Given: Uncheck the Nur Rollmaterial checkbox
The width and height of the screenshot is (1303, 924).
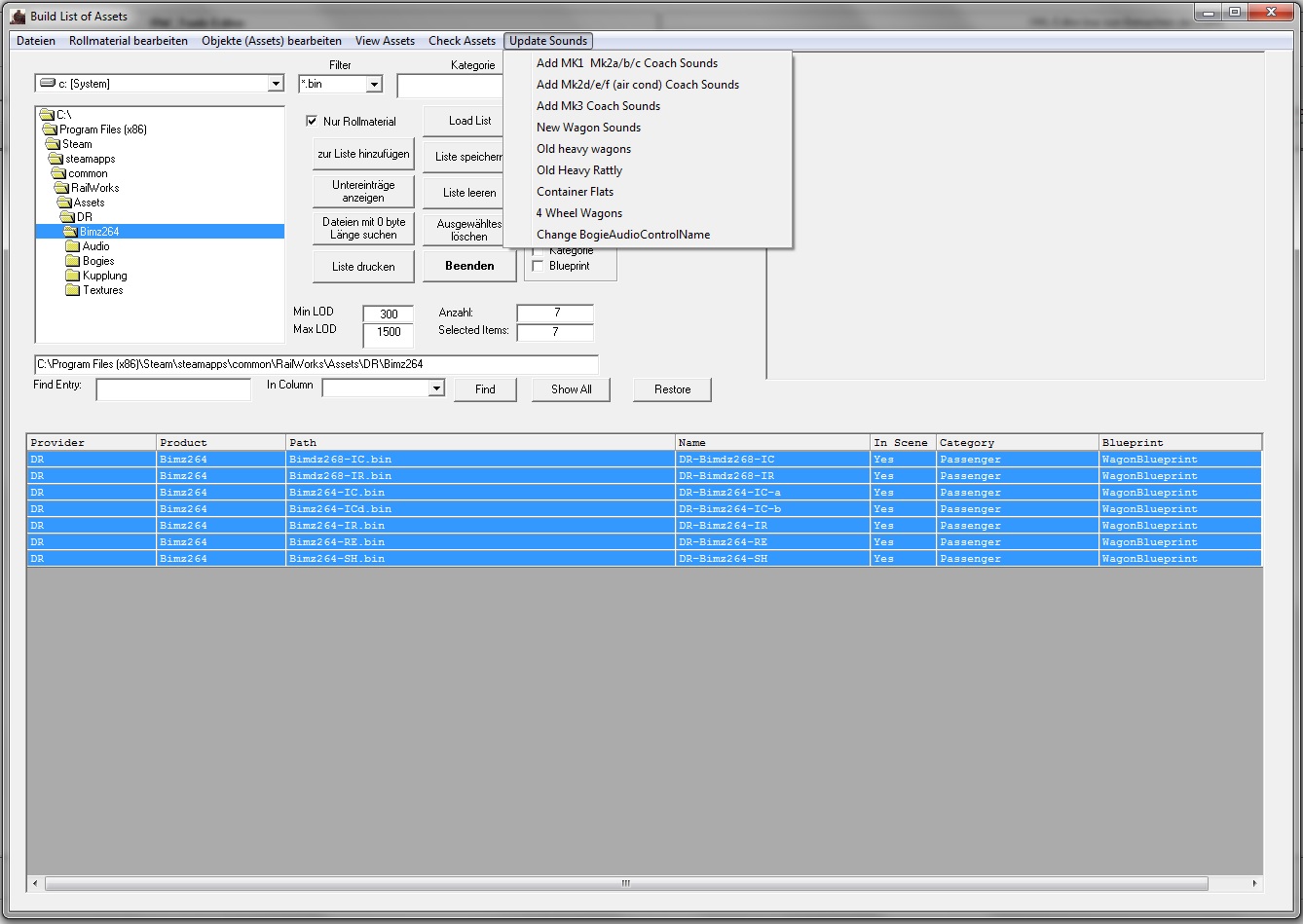Looking at the screenshot, I should [x=312, y=122].
